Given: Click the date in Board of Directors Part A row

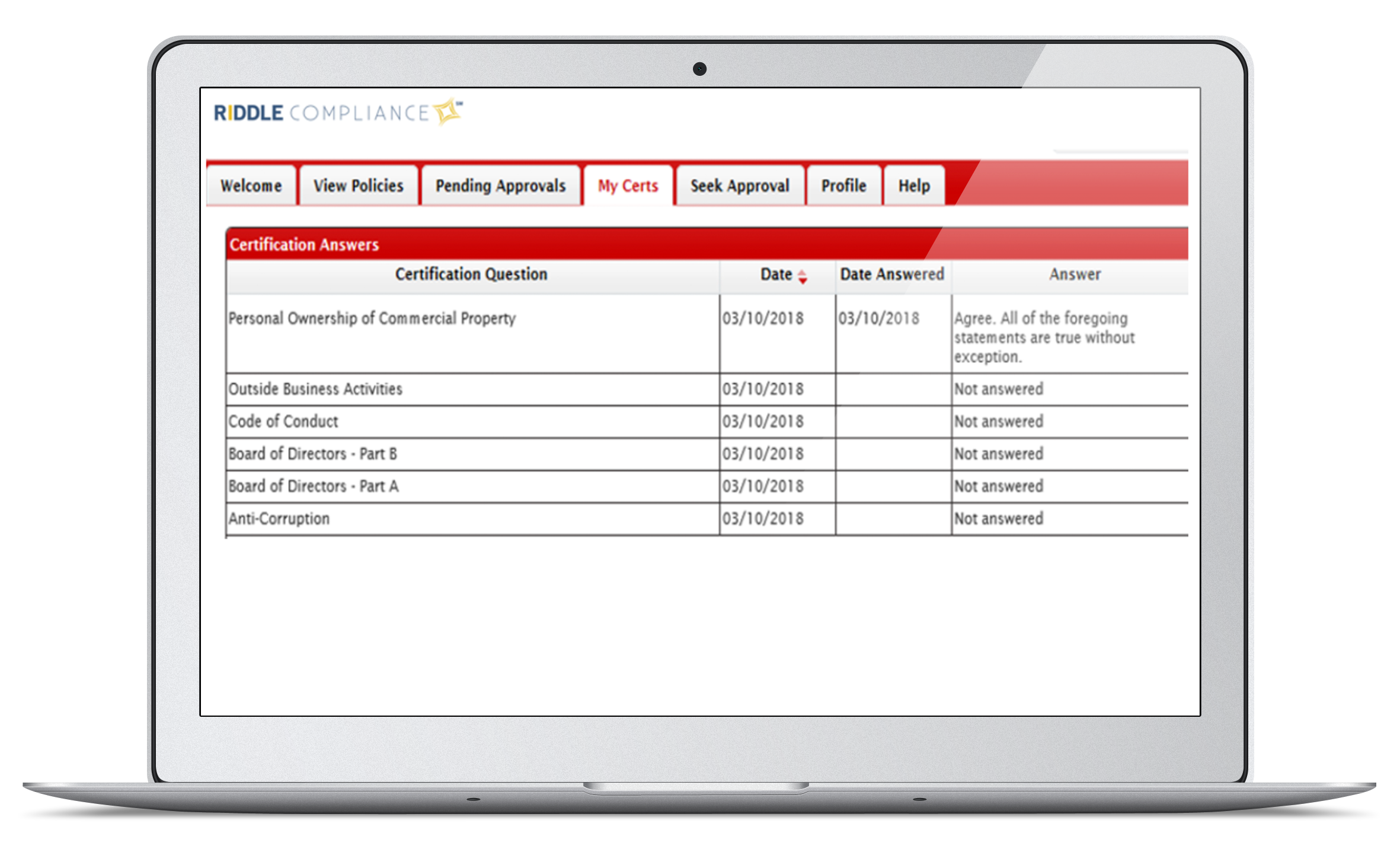Looking at the screenshot, I should pyautogui.click(x=763, y=487).
